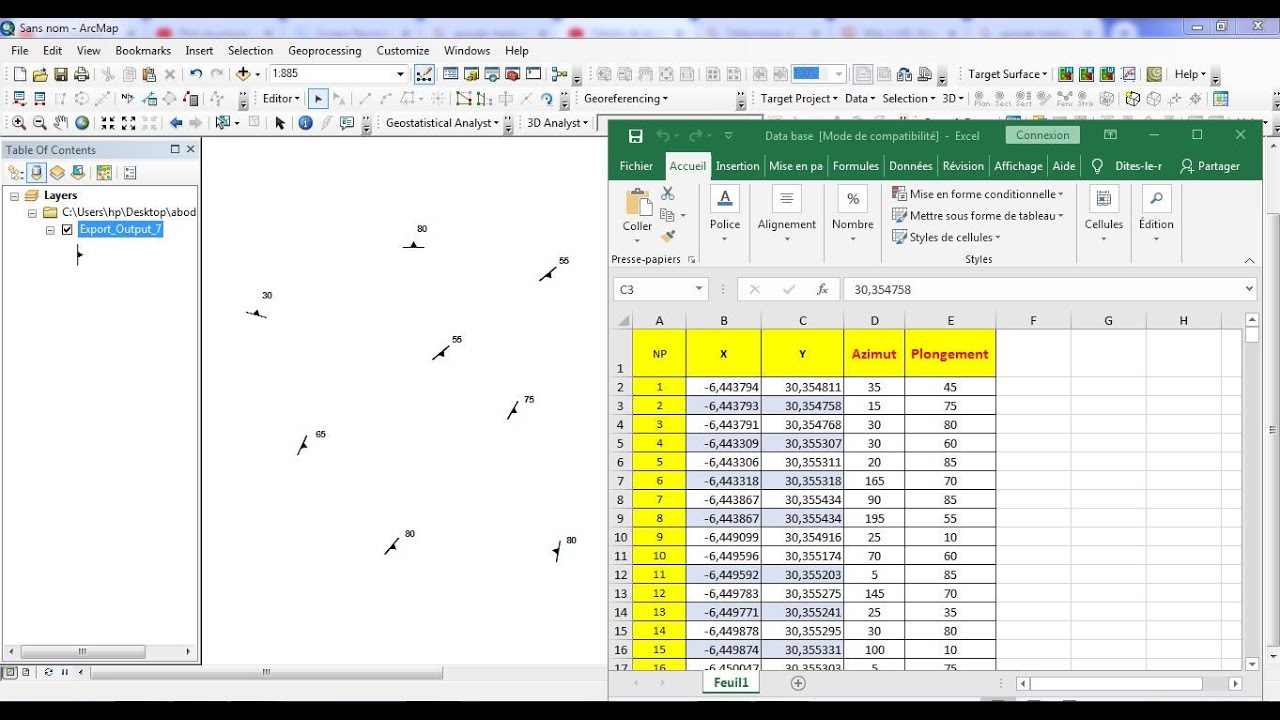Click the HTML Popup speech bubble tool
This screenshot has width=1280, height=720.
(x=347, y=123)
